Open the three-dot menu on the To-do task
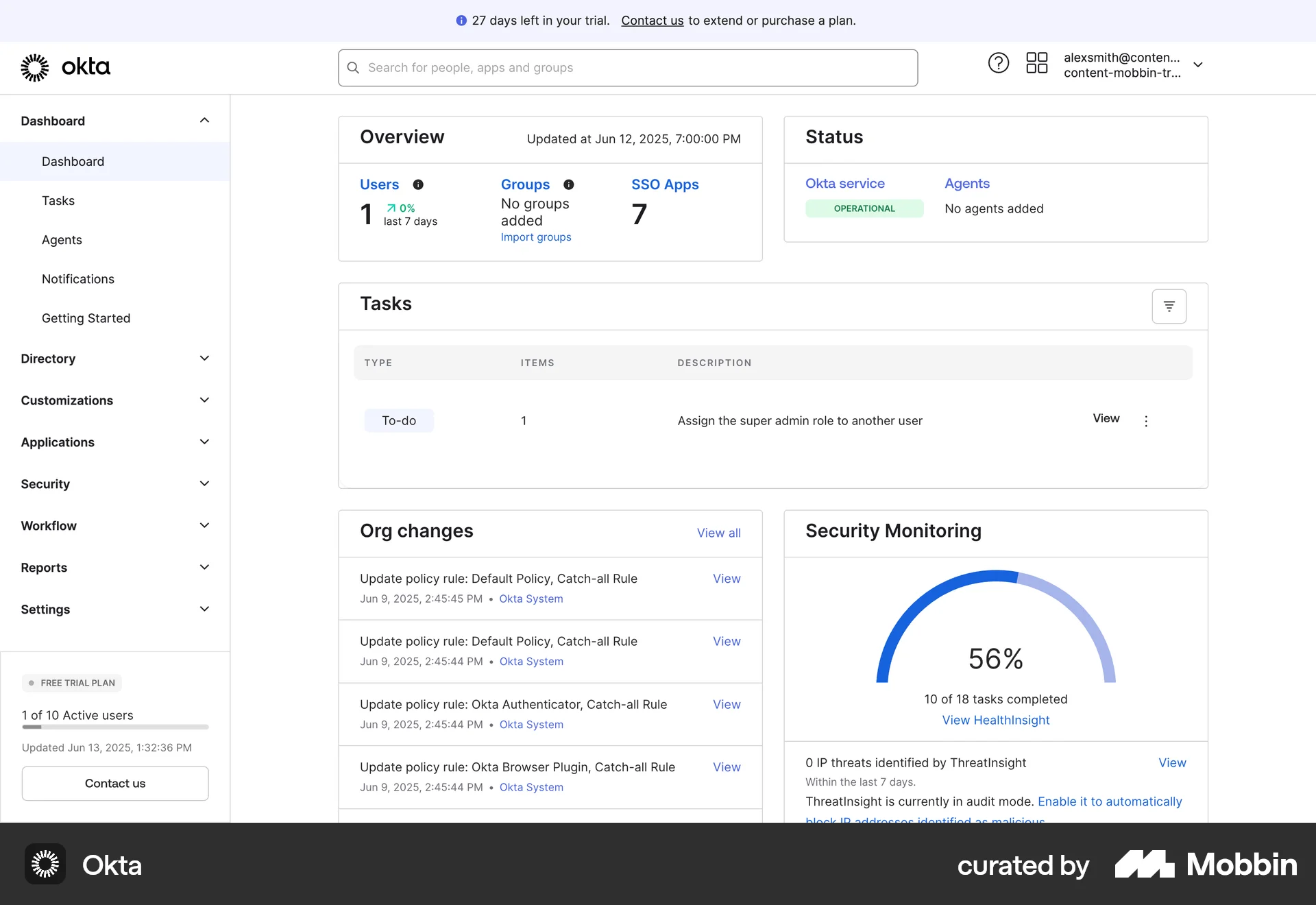Screen dimensions: 1316x905 [1145, 421]
